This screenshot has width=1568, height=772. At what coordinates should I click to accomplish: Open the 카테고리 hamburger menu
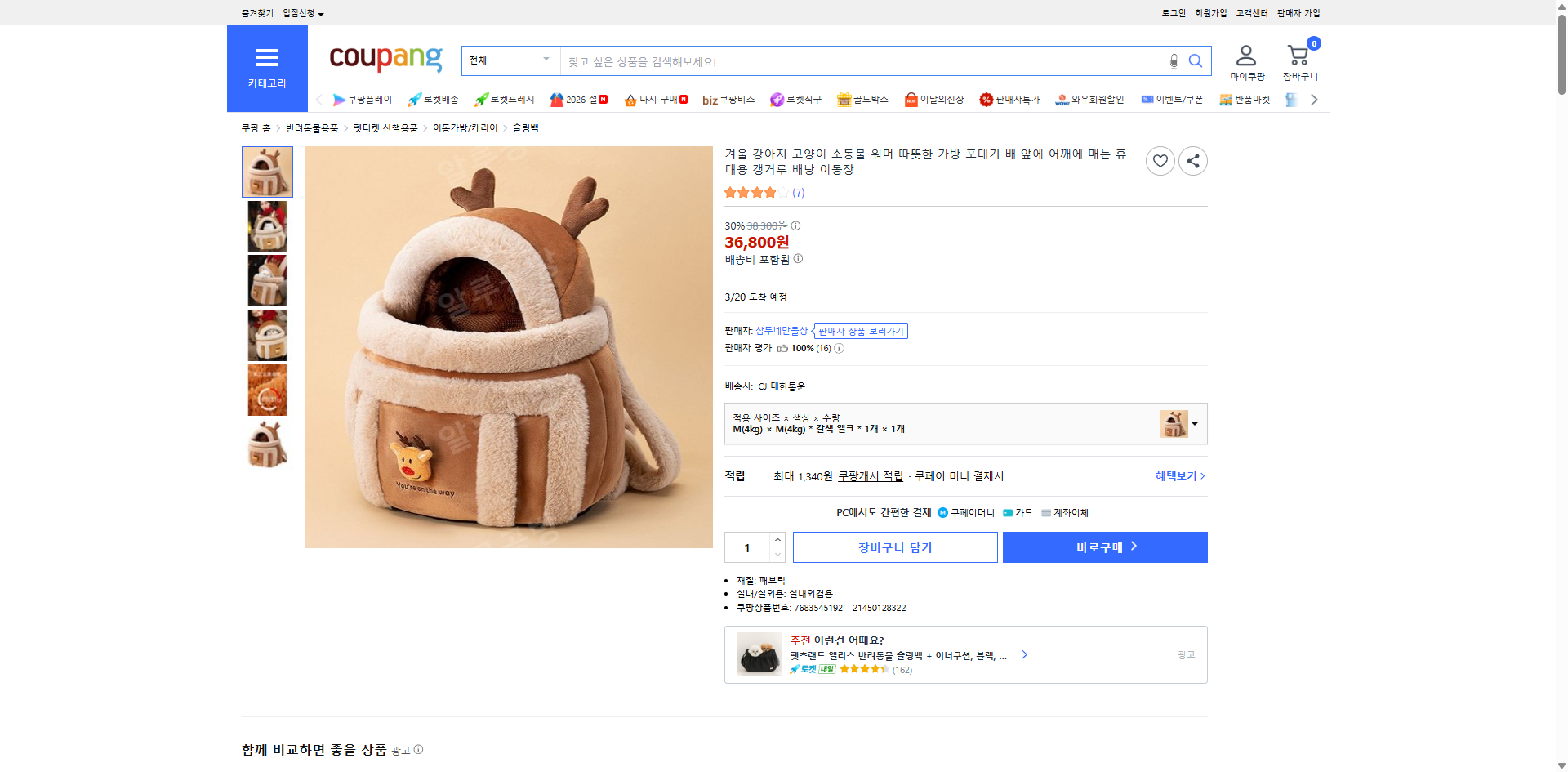(x=267, y=57)
